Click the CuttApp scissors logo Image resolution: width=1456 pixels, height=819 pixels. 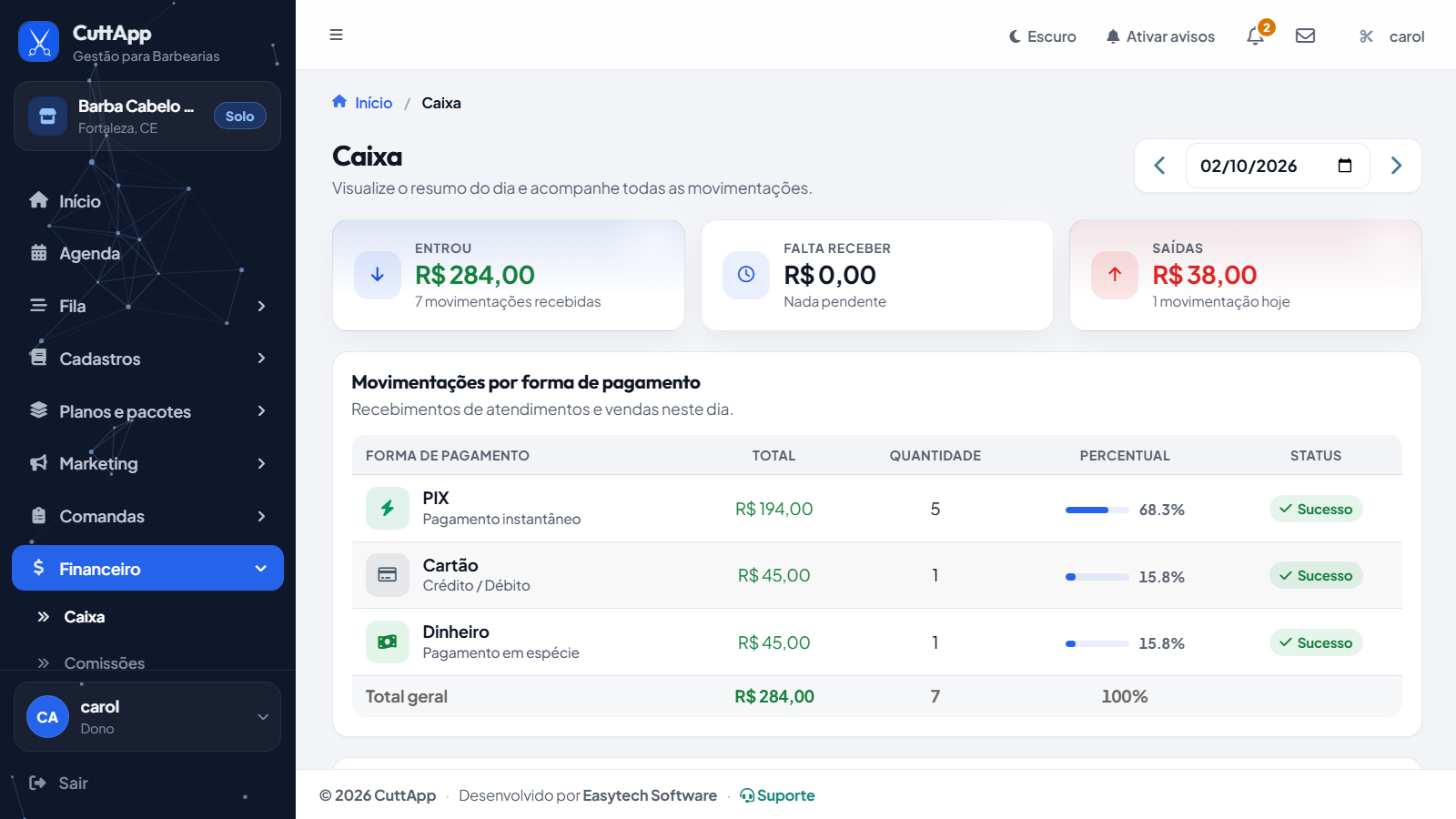coord(38,41)
